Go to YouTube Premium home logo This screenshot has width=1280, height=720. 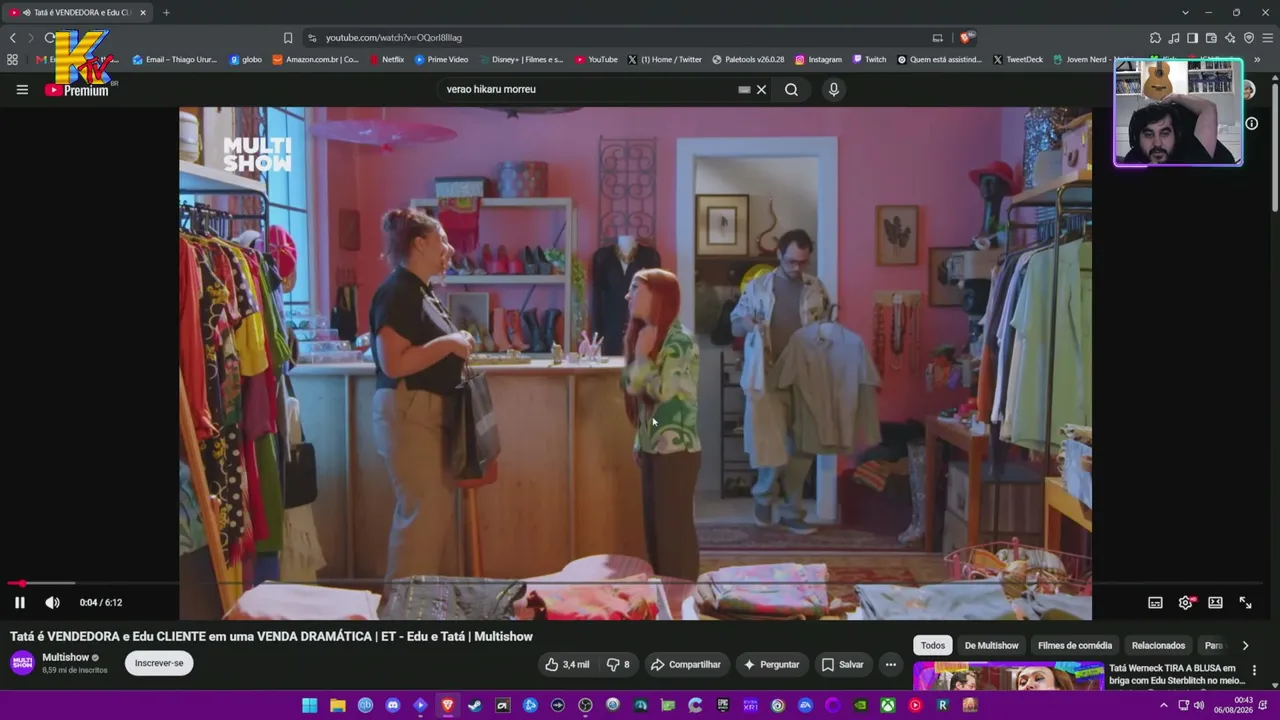[x=77, y=90]
